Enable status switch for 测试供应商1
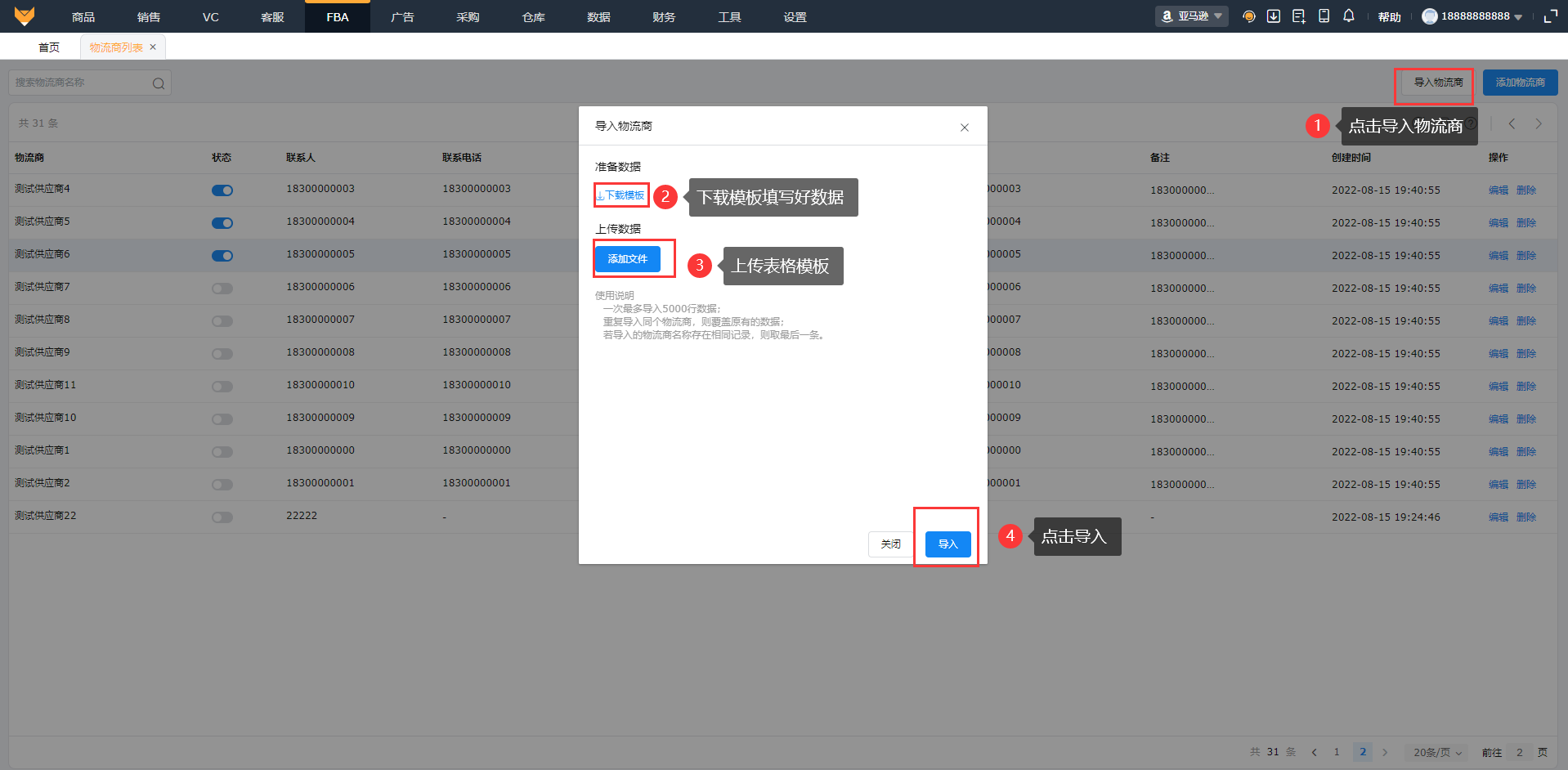1568x770 pixels. (222, 452)
